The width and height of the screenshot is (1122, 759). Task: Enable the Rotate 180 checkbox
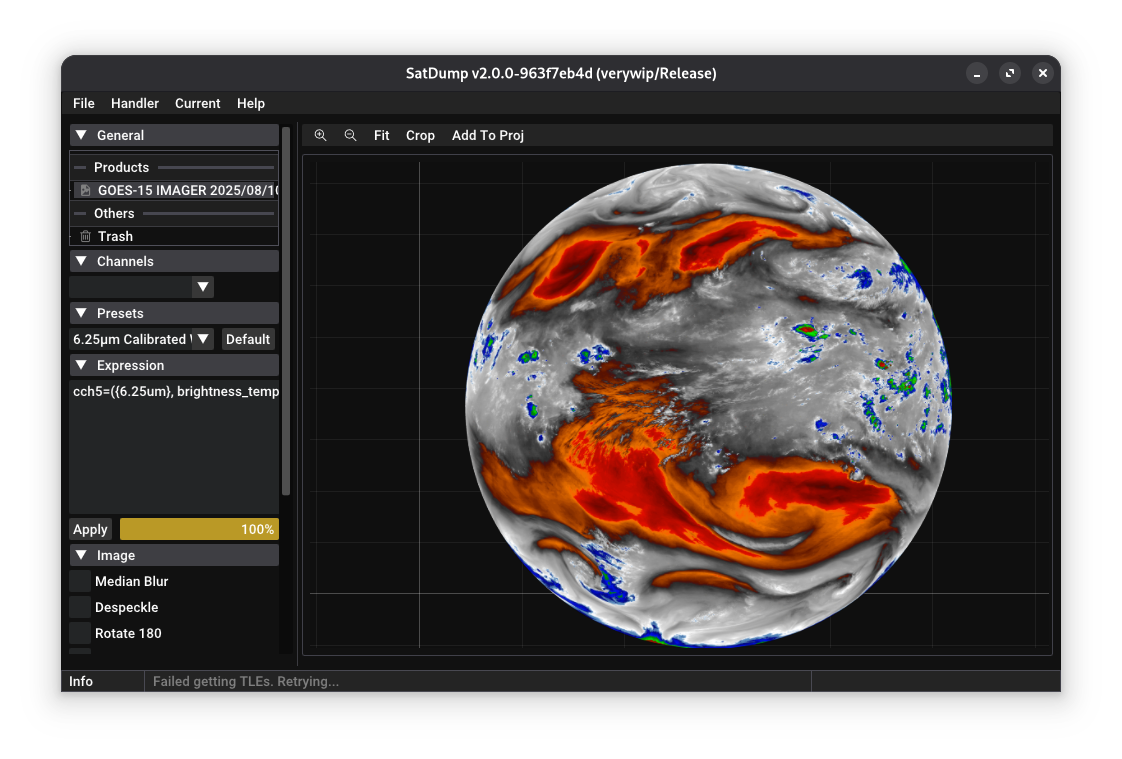pos(80,633)
